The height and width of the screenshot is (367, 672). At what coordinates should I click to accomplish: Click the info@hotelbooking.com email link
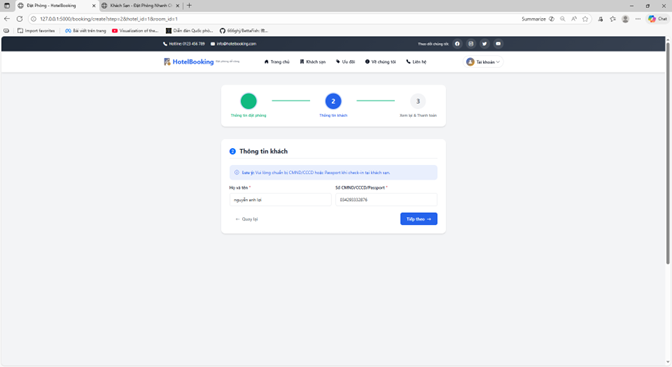tap(234, 44)
